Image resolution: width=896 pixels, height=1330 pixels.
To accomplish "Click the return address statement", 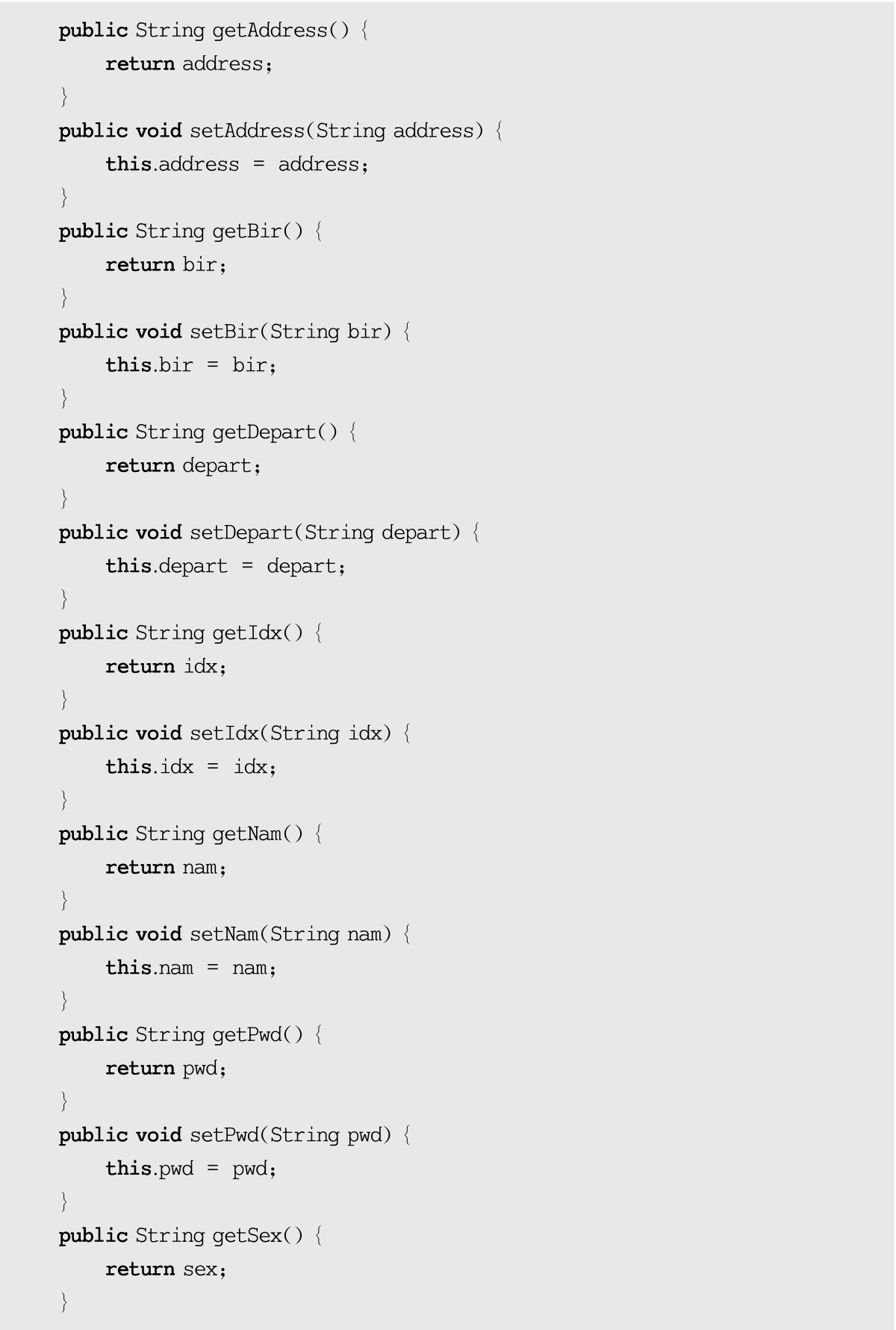I will [x=189, y=64].
